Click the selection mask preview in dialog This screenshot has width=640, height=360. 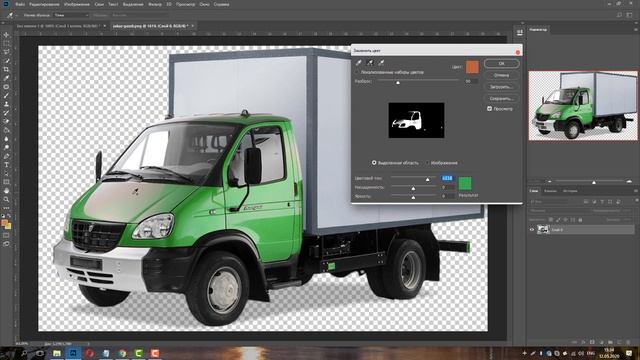416,120
